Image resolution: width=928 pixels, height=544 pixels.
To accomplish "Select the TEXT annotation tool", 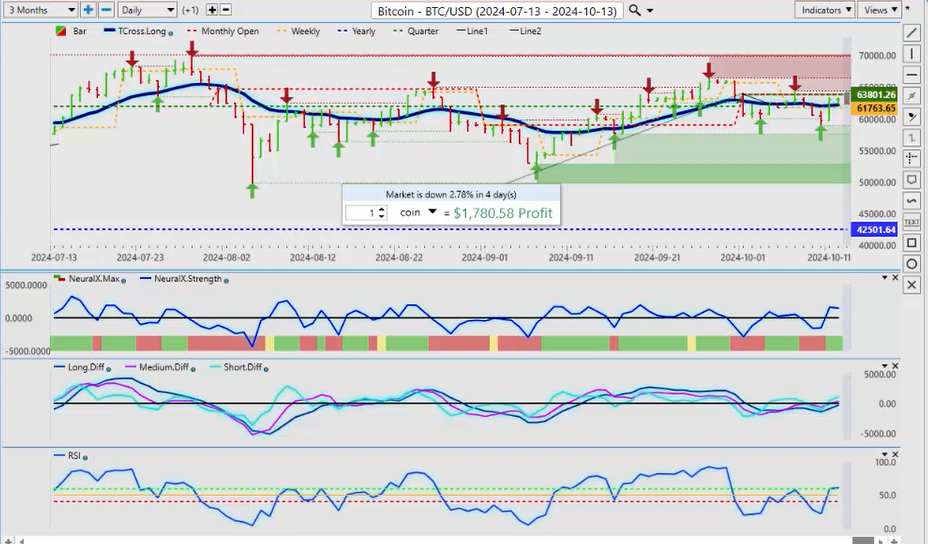I will (911, 222).
